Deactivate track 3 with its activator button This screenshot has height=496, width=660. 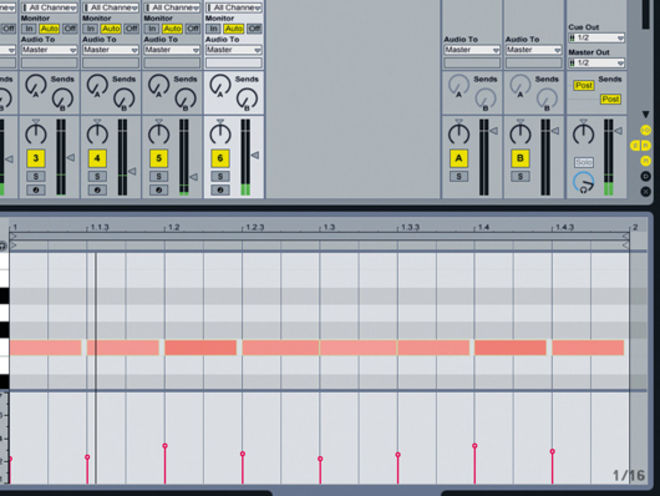click(x=36, y=158)
